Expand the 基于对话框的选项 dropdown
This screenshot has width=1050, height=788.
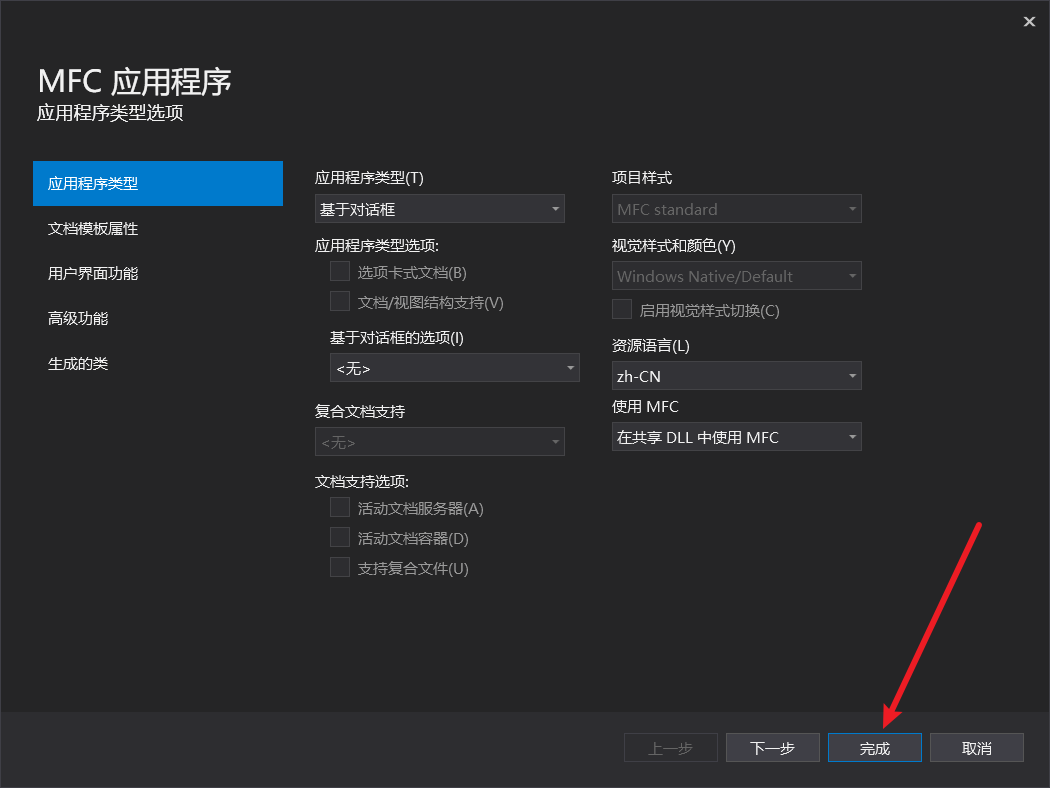pos(454,367)
